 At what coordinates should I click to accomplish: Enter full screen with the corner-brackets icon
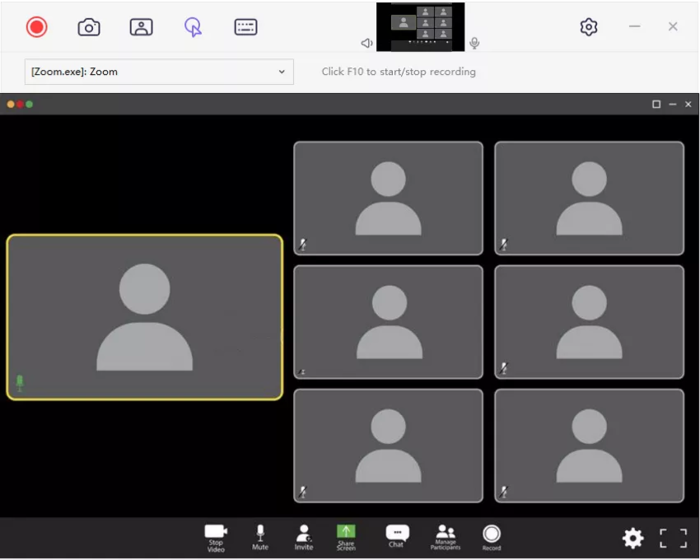coord(673,538)
